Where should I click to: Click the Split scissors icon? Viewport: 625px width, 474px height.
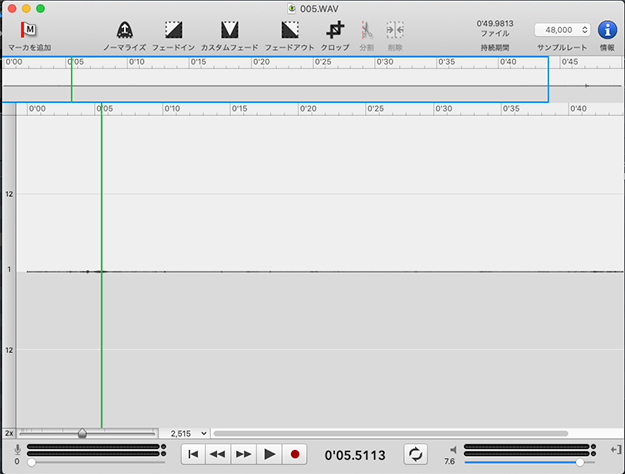coord(366,31)
